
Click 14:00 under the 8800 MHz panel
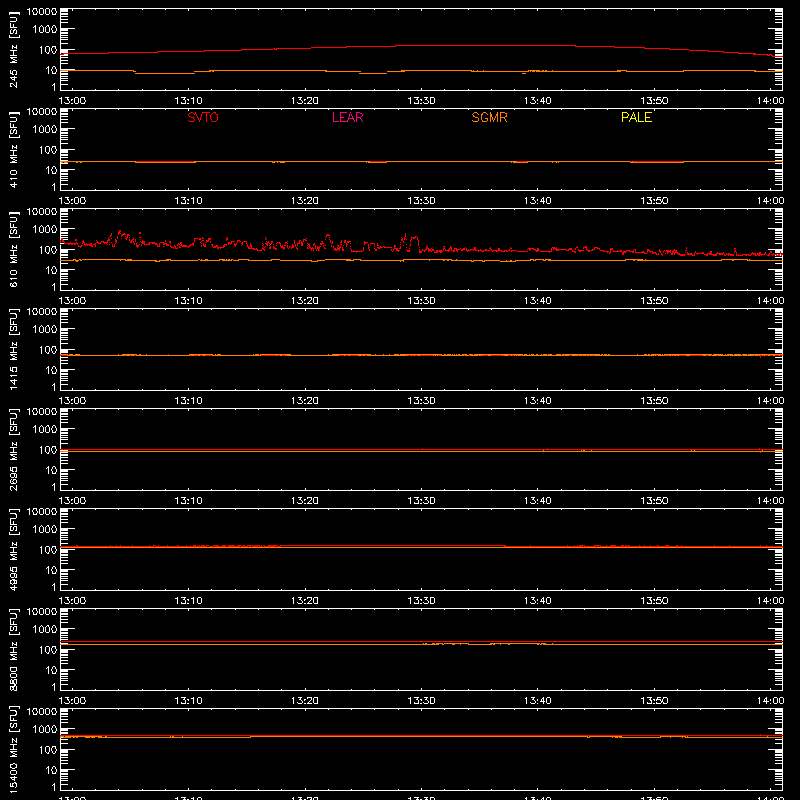pyautogui.click(x=770, y=701)
